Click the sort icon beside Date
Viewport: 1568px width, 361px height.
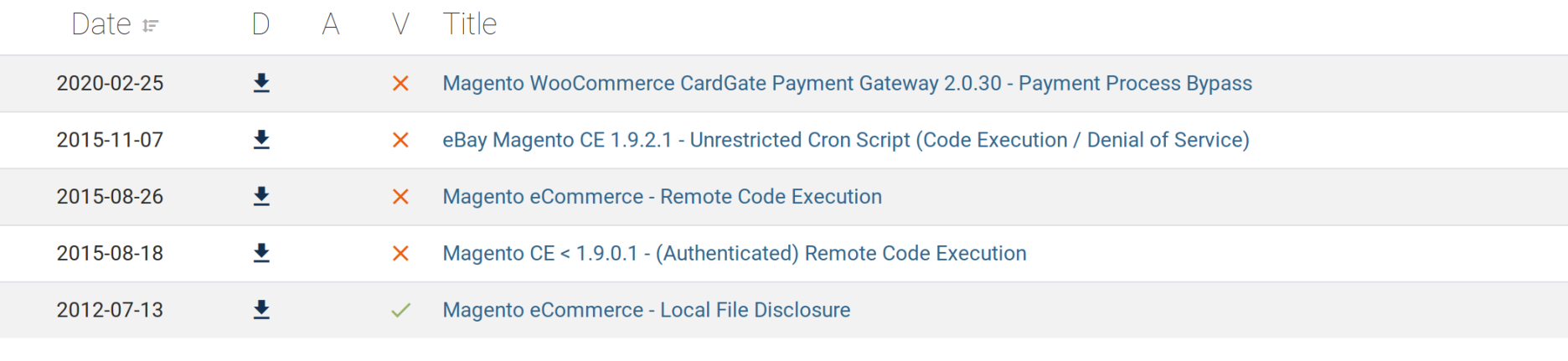[151, 26]
